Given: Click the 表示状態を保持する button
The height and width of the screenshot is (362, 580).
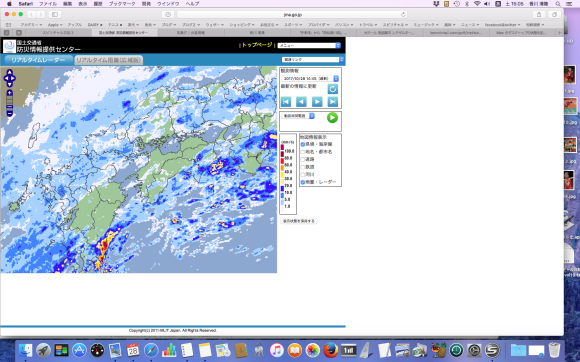Looking at the screenshot, I should coord(299,221).
